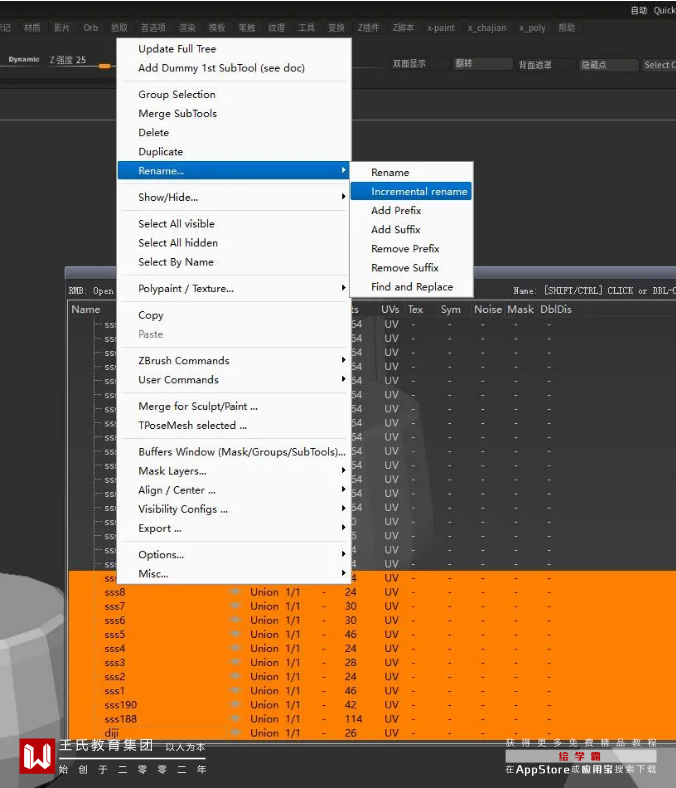Image resolution: width=676 pixels, height=788 pixels.
Task: Hide sss3 using its eye icon
Action: (234, 662)
